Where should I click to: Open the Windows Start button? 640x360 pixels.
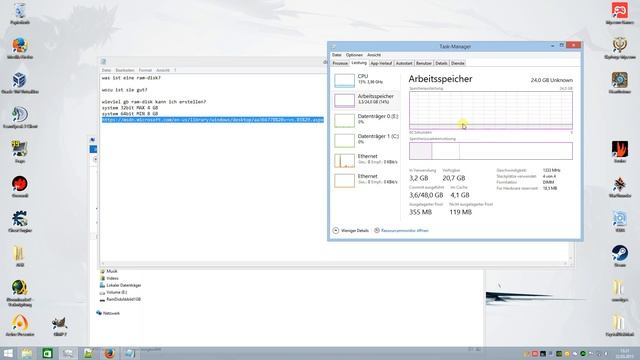8,353
